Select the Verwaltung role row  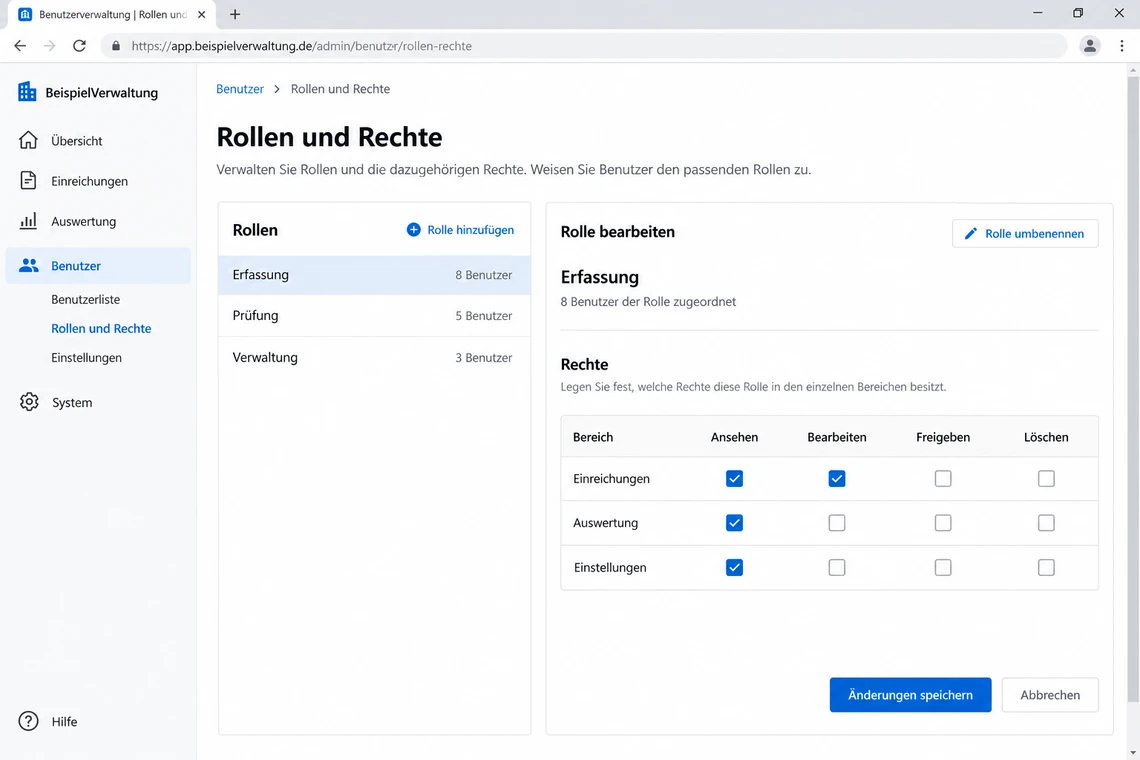pos(374,357)
